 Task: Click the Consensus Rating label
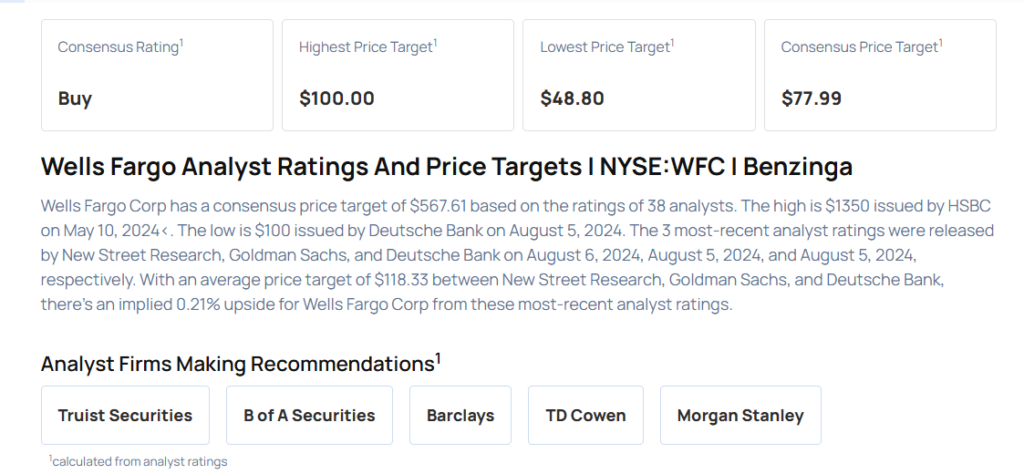coord(118,47)
